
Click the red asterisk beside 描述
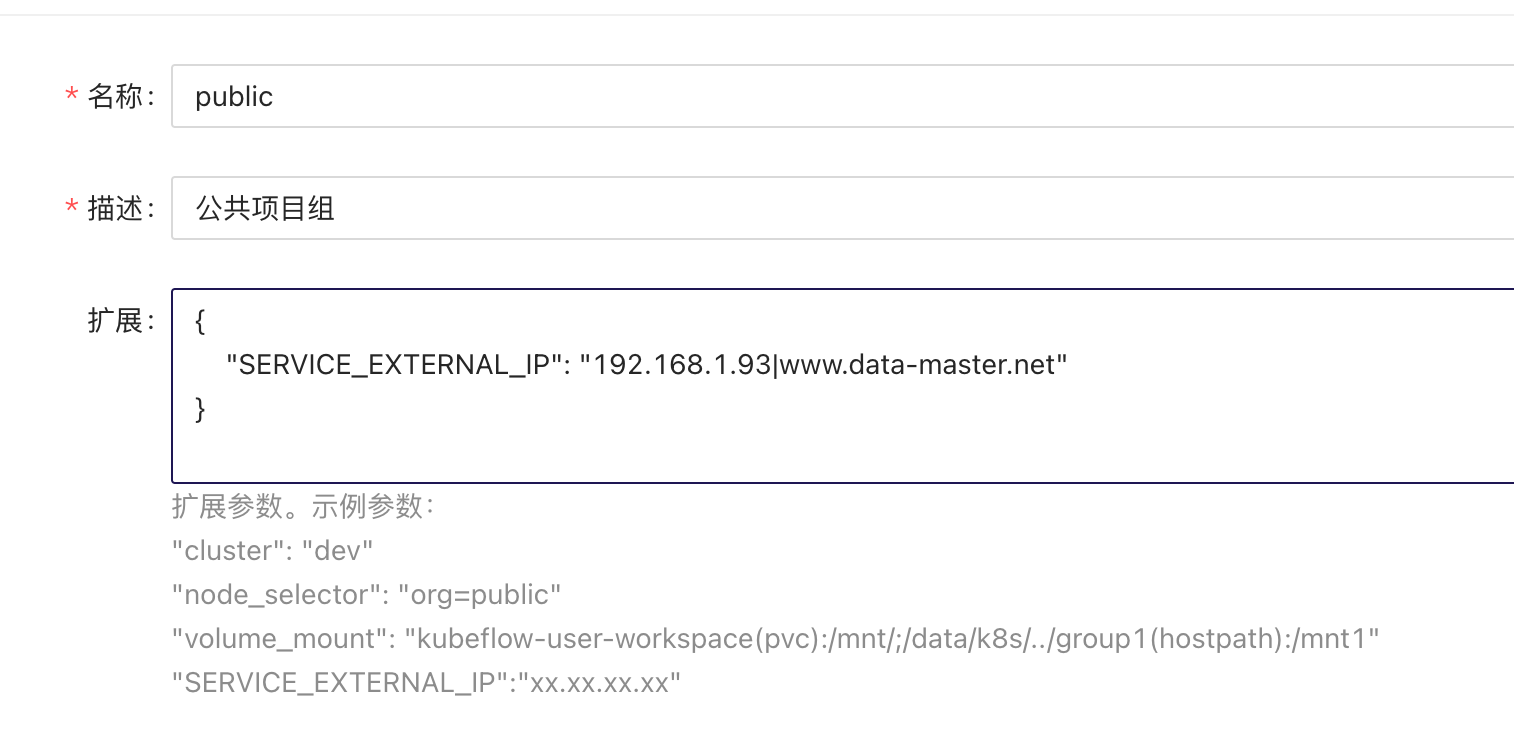(x=71, y=209)
